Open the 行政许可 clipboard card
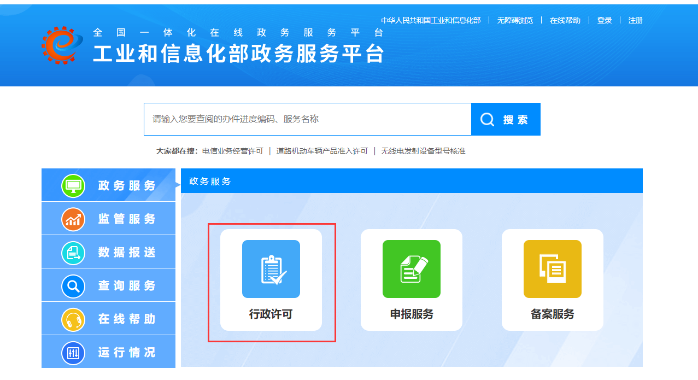Viewport: 698px width, 380px height. 271,280
